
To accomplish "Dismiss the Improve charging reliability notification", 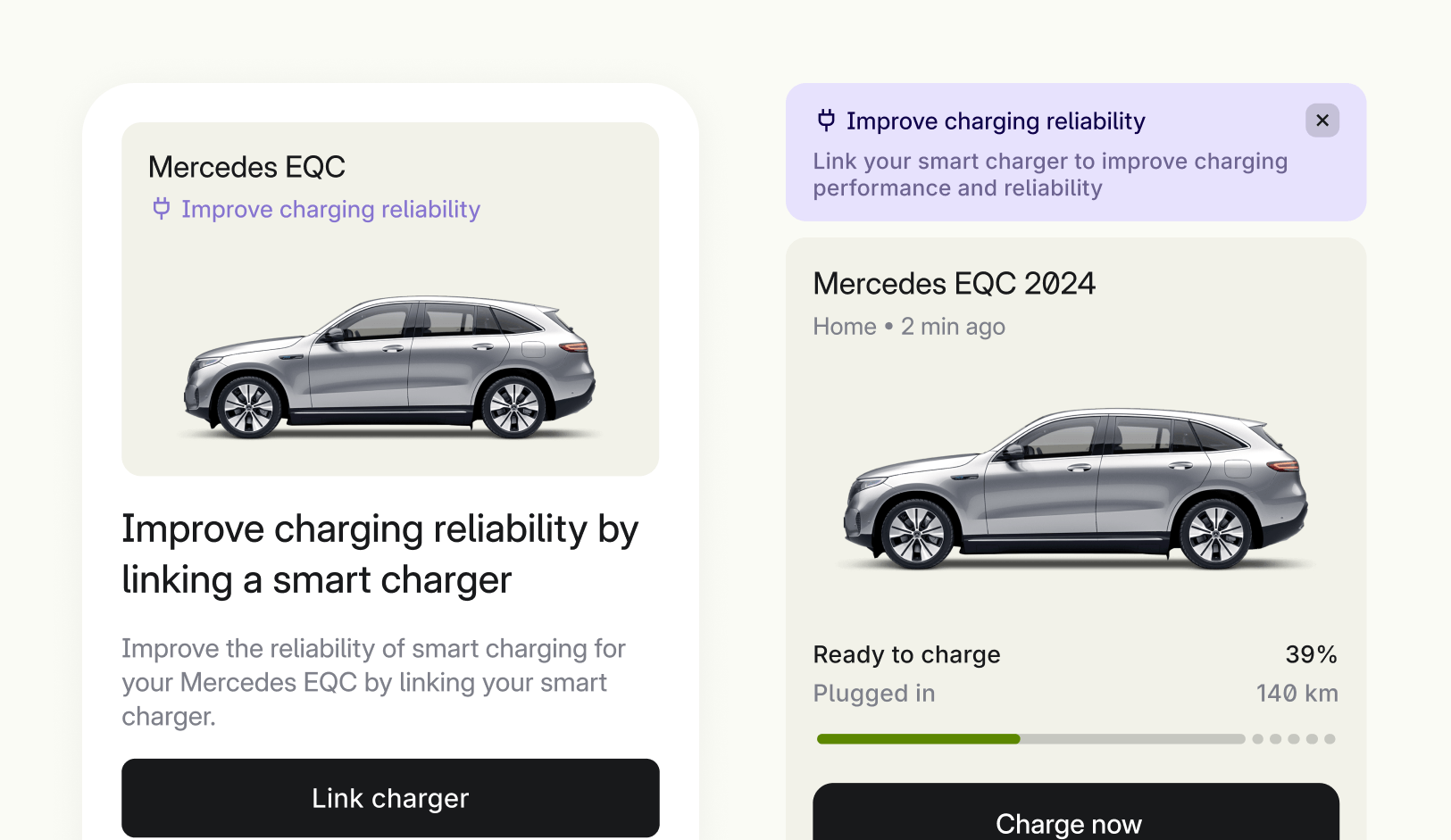I will click(x=1322, y=120).
